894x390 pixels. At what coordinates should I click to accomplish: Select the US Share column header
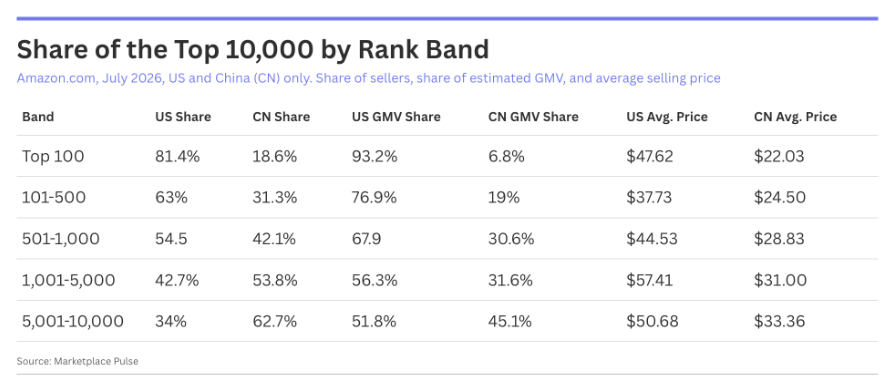click(183, 117)
